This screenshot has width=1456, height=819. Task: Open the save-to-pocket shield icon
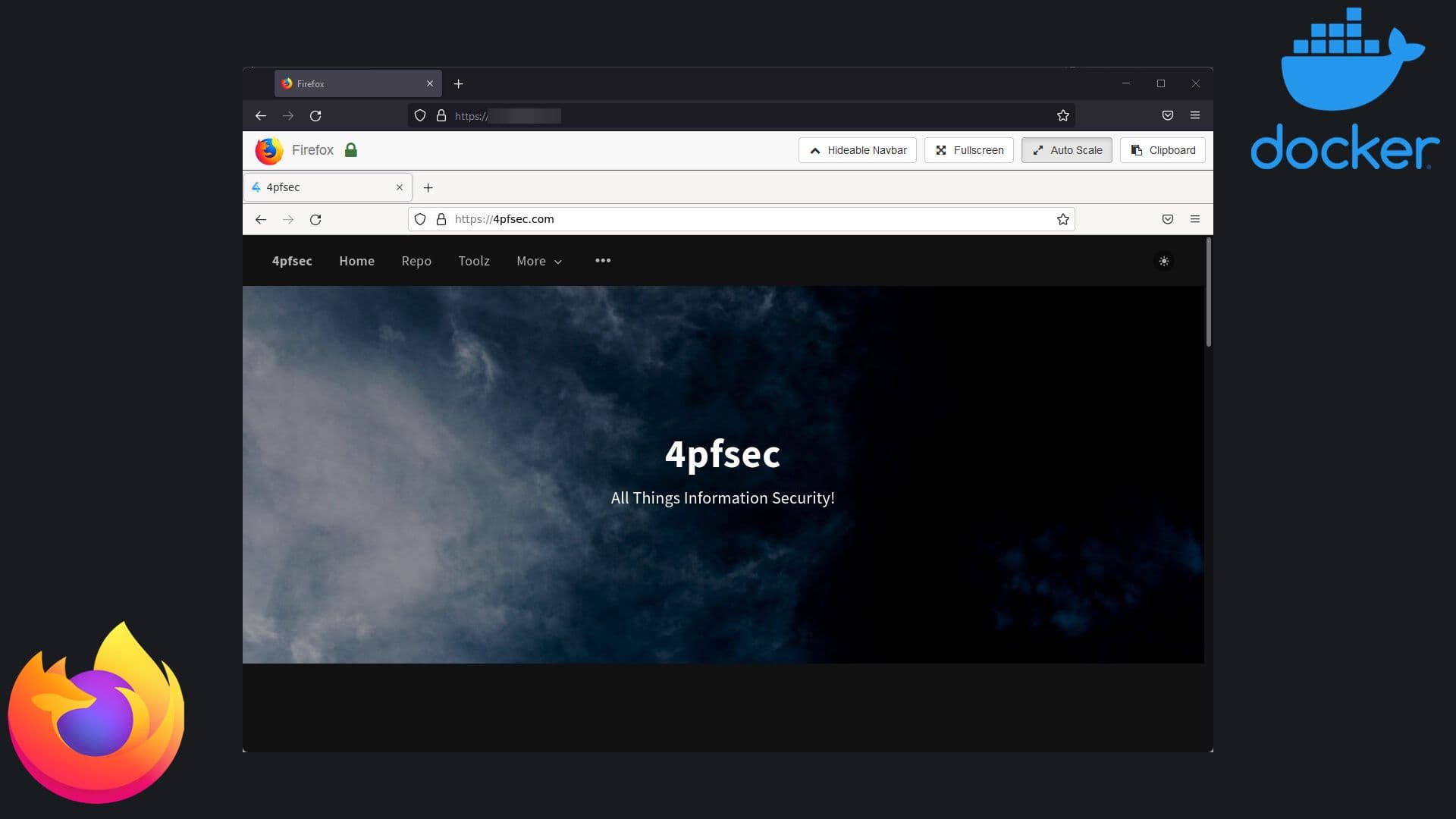click(x=1168, y=219)
